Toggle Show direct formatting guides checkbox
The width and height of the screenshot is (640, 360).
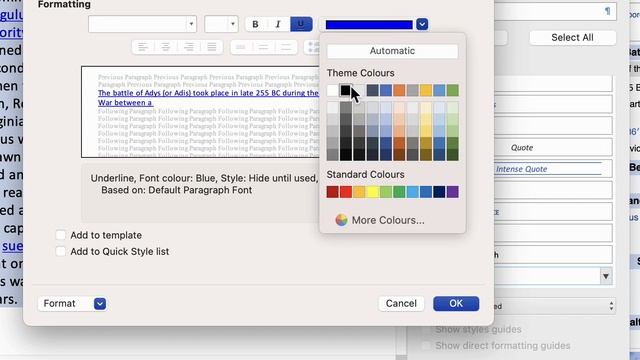click(x=426, y=346)
